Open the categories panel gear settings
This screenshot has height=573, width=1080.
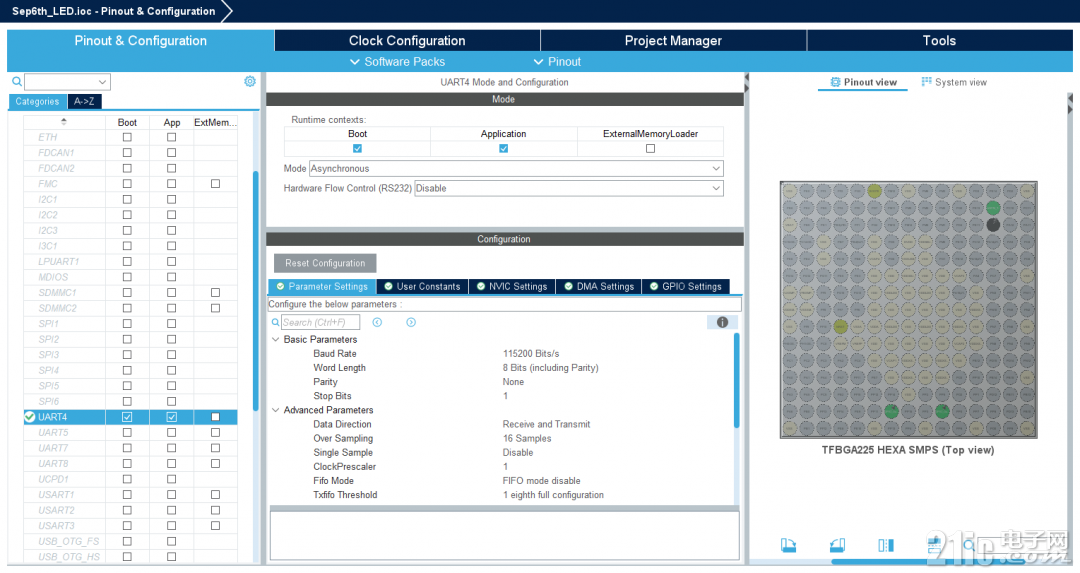(250, 81)
